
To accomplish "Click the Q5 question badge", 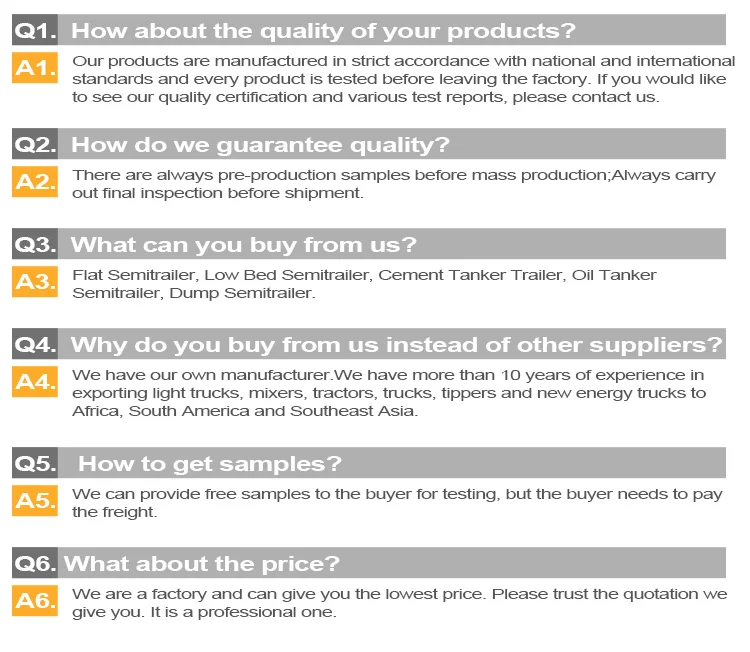I will click(x=35, y=463).
